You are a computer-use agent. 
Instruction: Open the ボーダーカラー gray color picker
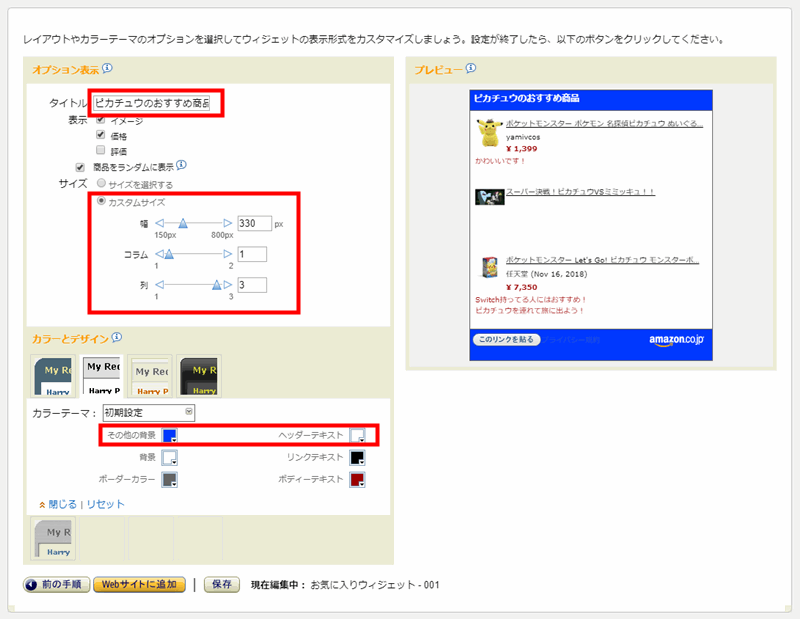169,480
